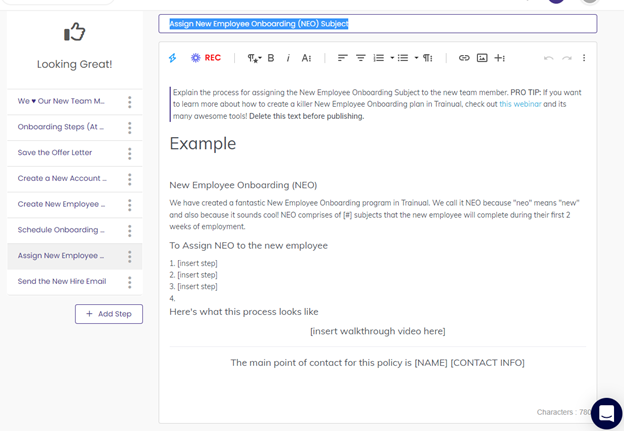Open options menu for 'Create a New Account'
The height and width of the screenshot is (431, 624).
(129, 179)
